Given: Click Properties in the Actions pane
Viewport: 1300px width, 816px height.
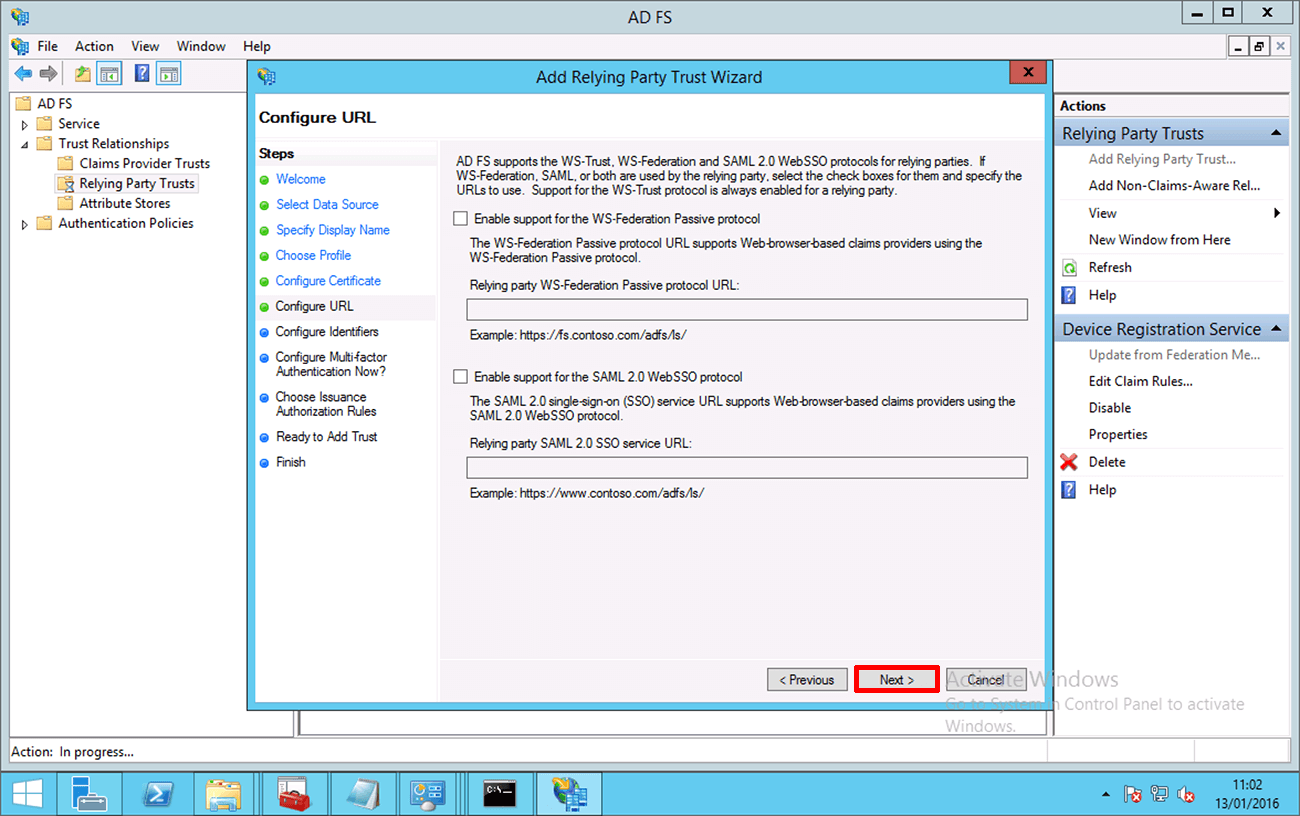Looking at the screenshot, I should tap(1118, 435).
